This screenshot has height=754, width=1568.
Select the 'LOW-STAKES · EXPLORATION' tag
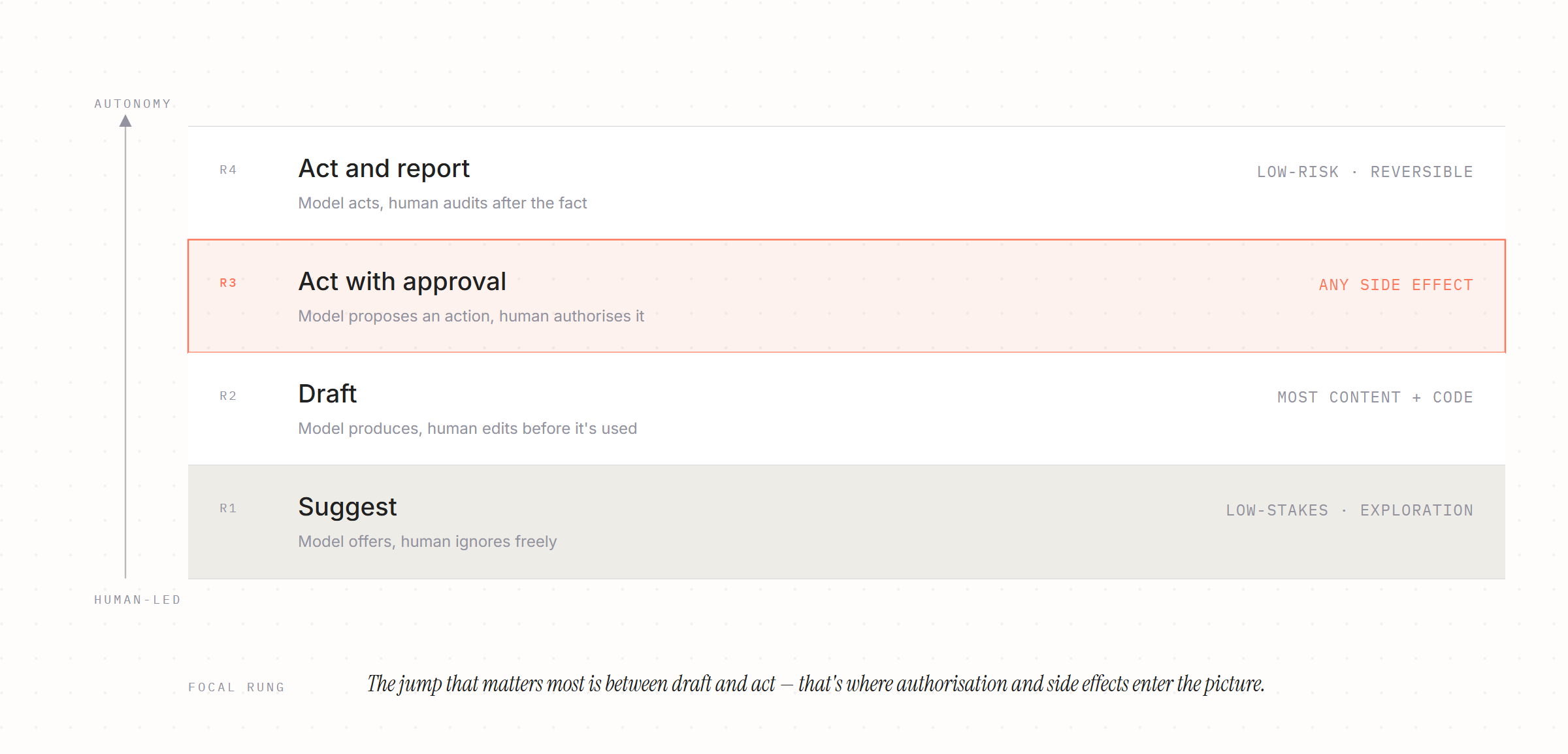pyautogui.click(x=1350, y=510)
